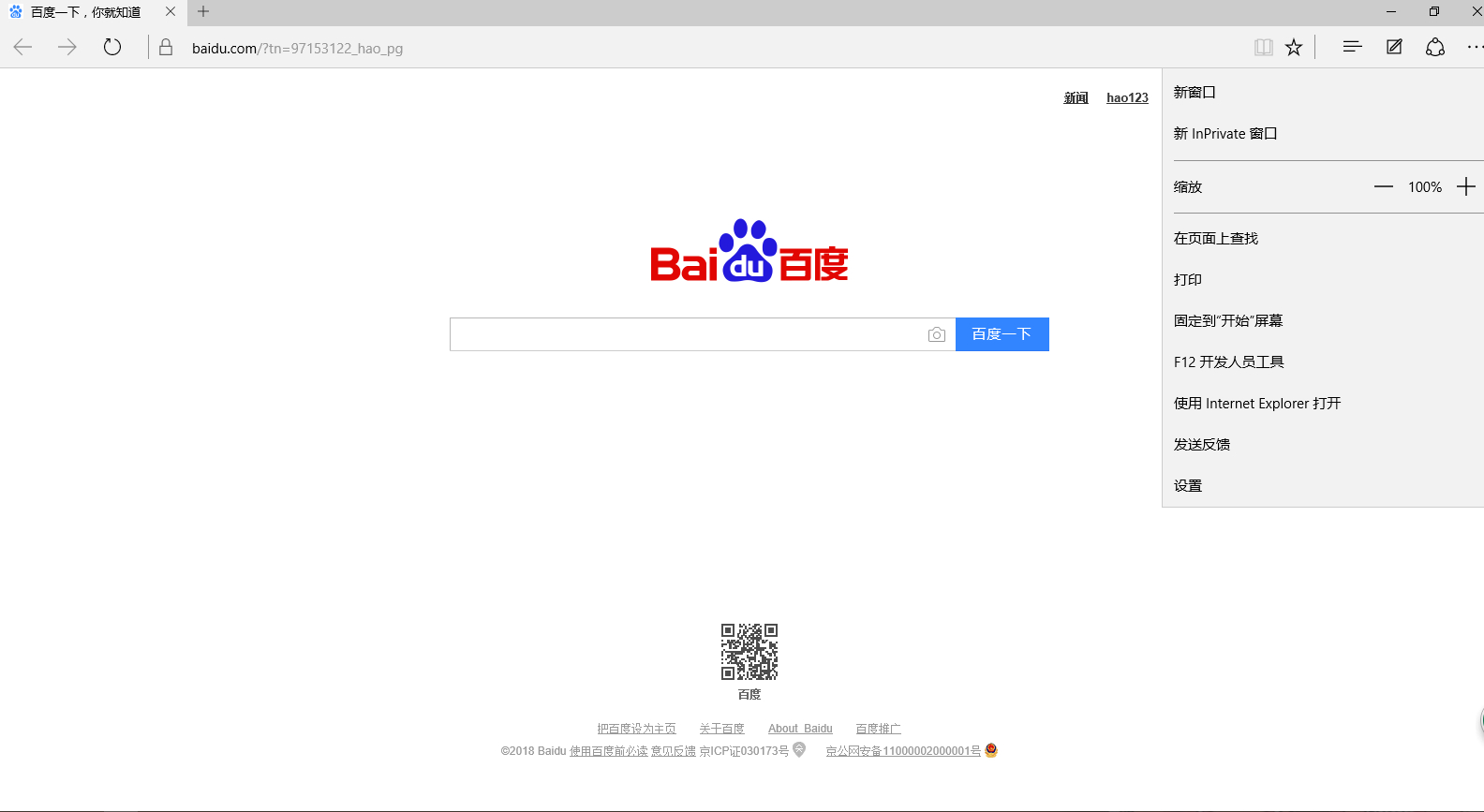Select 打印 menu item
Screen dimensions: 1484x812
pos(1323,279)
